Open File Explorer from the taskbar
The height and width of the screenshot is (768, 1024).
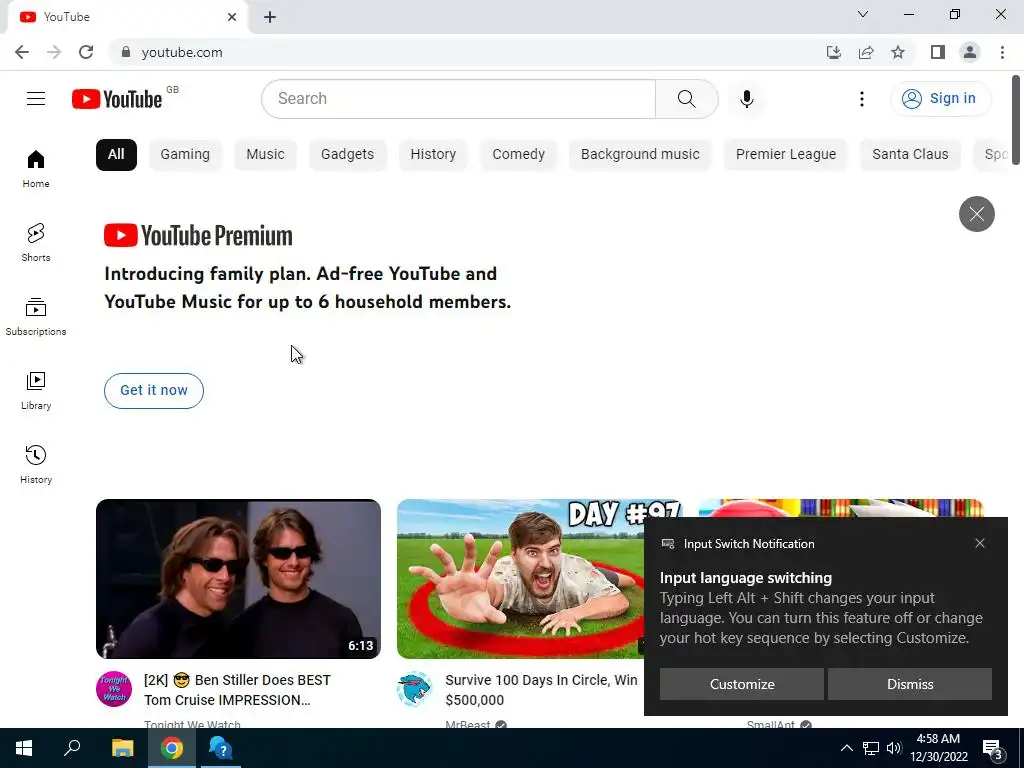(122, 748)
